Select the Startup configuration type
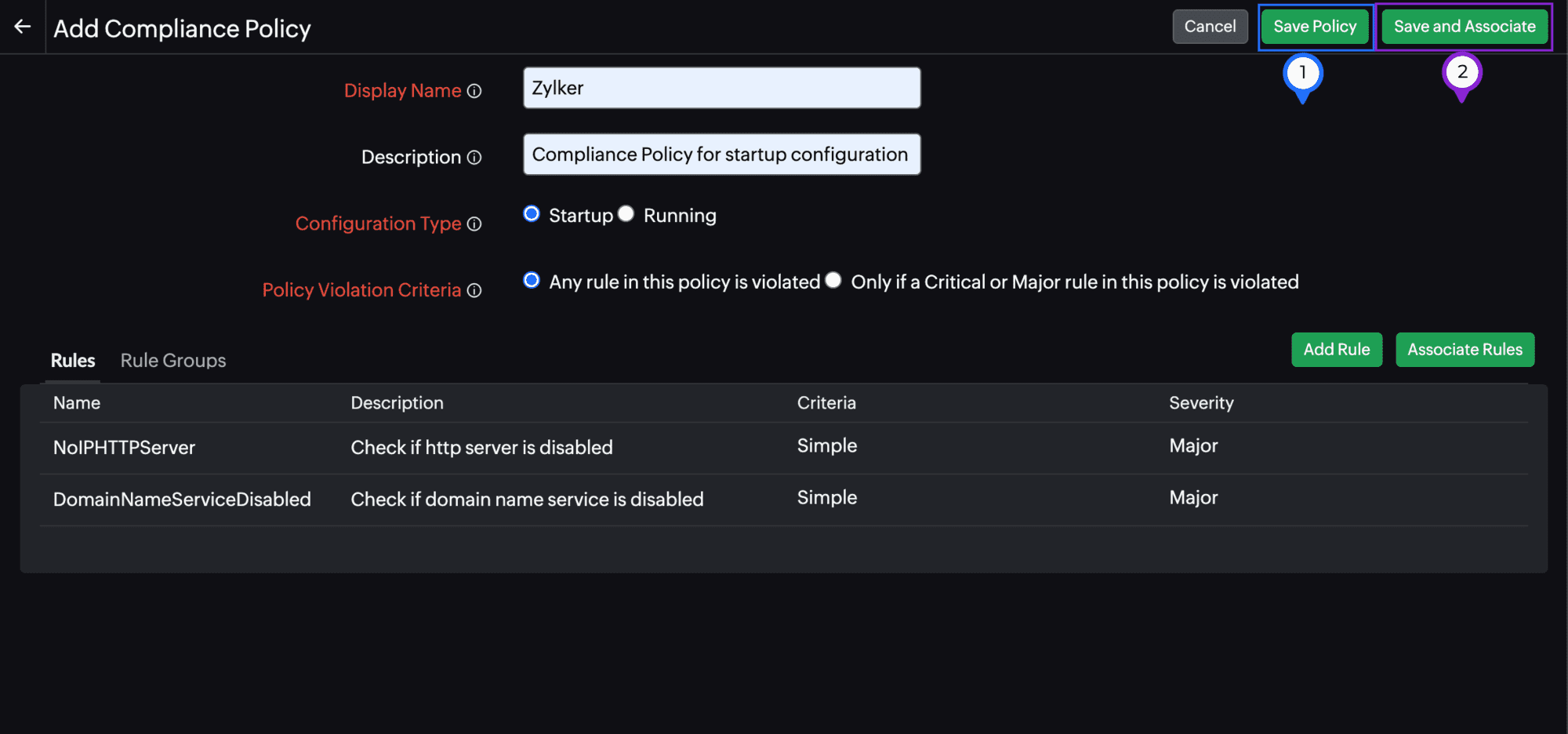Screen dimensions: 1568x734 point(532,214)
